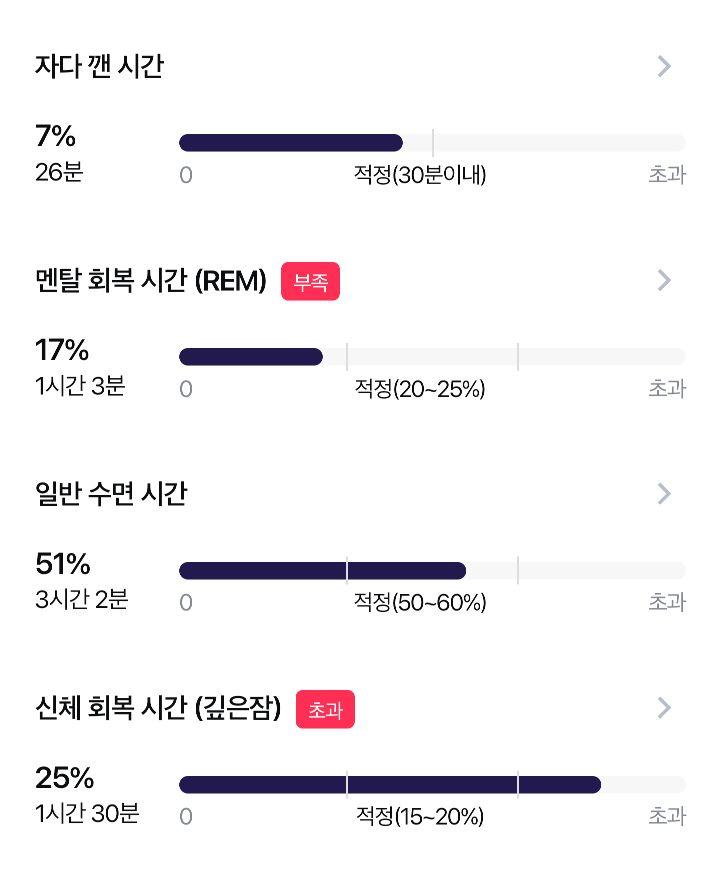Click the 적정(30분이내) range label
The width and height of the screenshot is (720, 881).
point(420,175)
